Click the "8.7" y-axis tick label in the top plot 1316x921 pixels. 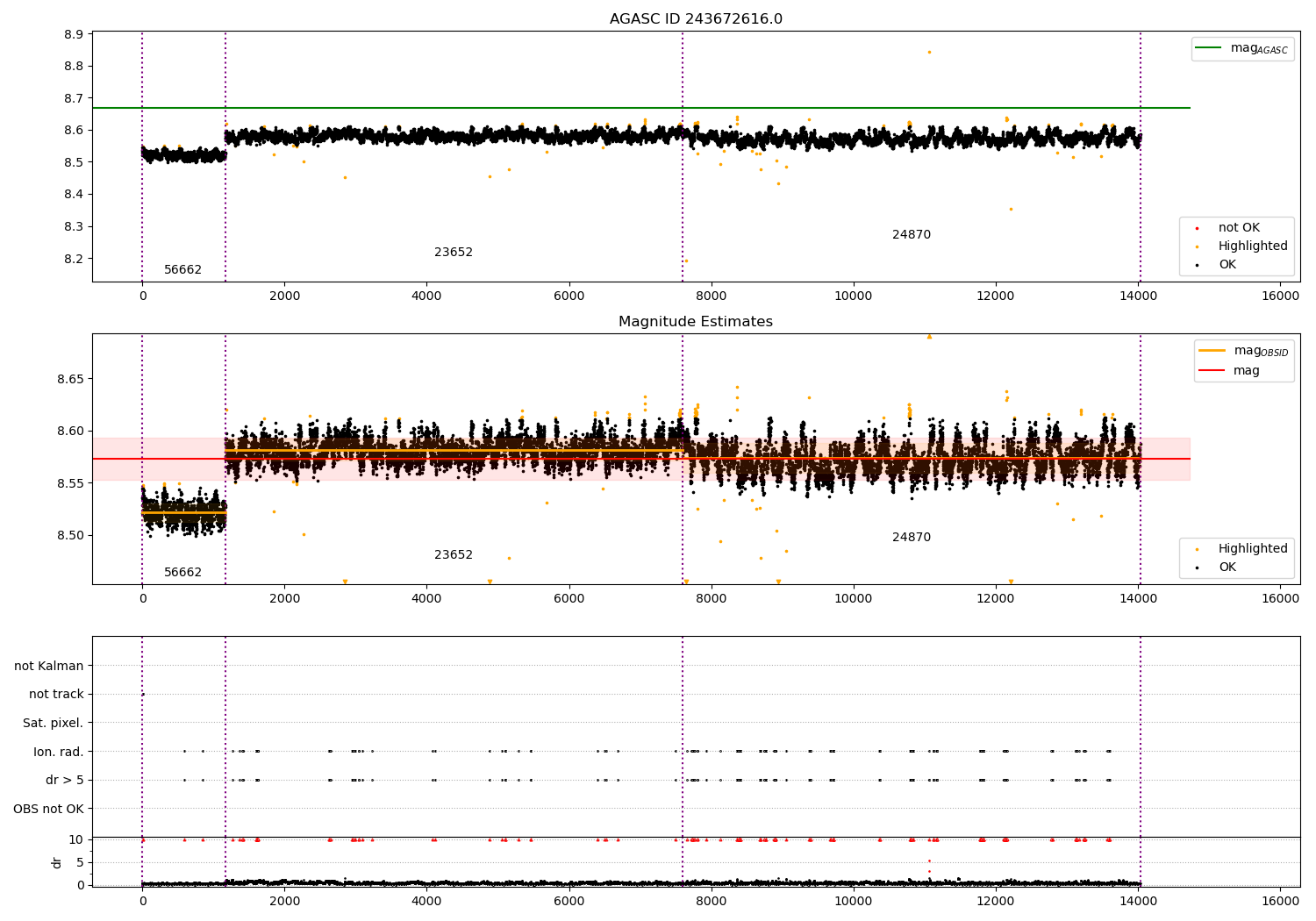click(x=74, y=98)
